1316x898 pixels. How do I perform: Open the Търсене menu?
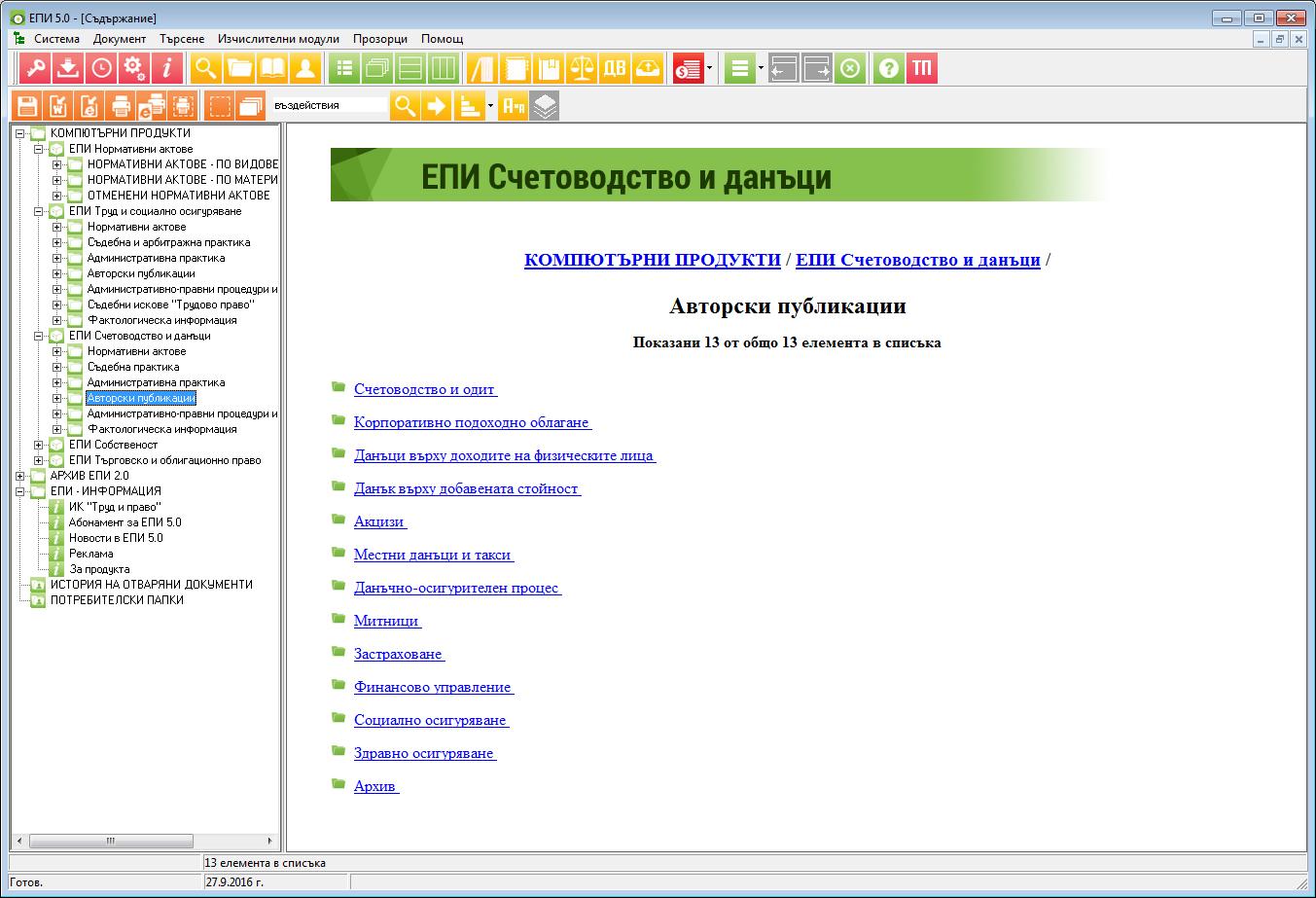[x=182, y=39]
